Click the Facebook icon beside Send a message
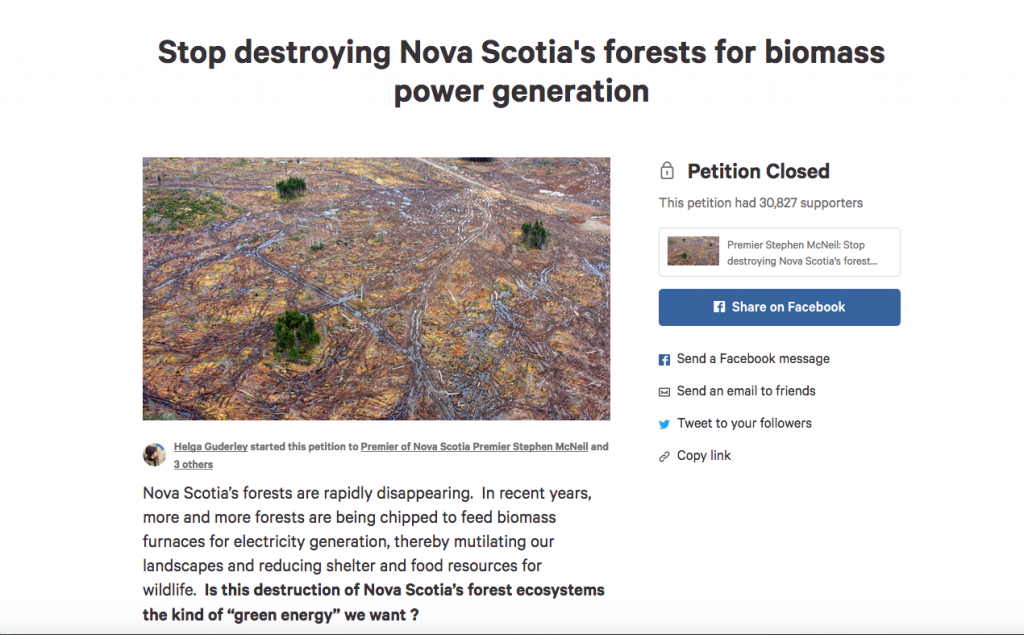 click(x=664, y=359)
